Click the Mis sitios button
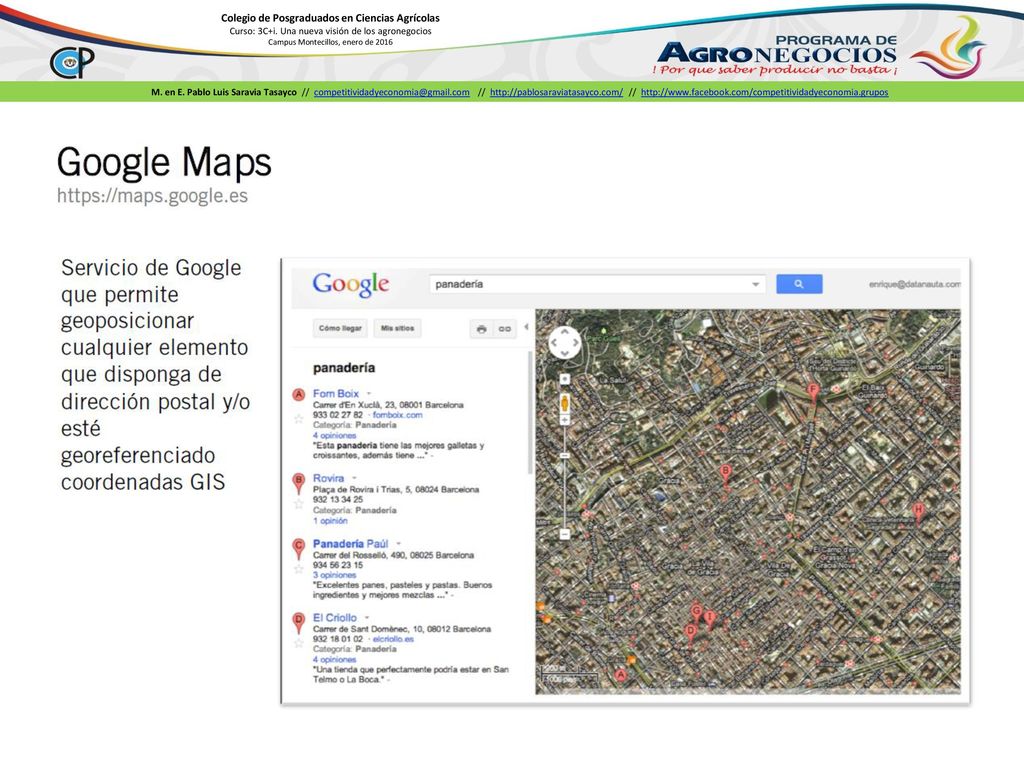This screenshot has height=768, width=1024. [397, 328]
